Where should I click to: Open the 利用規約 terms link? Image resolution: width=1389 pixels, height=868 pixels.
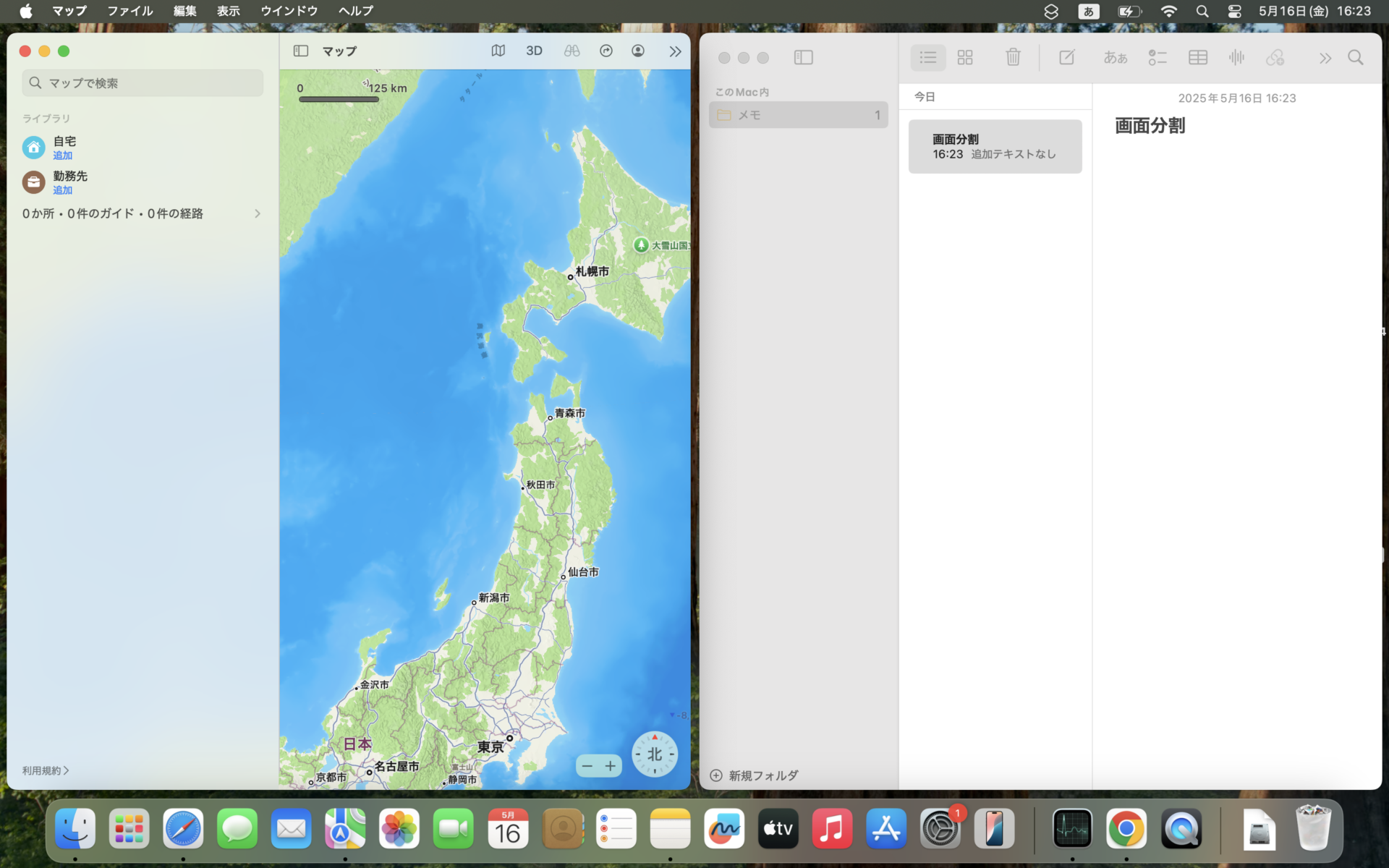[45, 770]
